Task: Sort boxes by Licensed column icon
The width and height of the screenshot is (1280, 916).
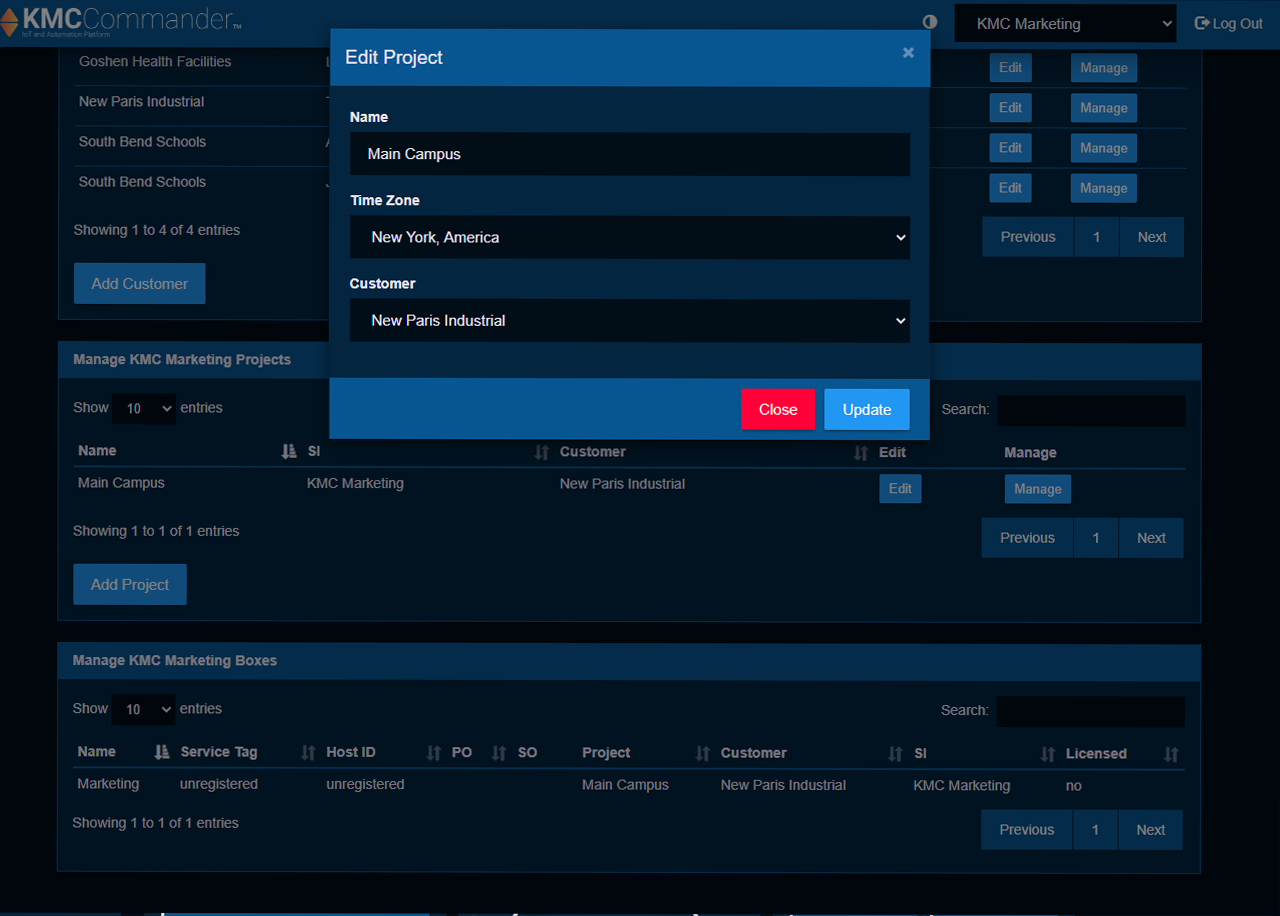Action: [1171, 754]
